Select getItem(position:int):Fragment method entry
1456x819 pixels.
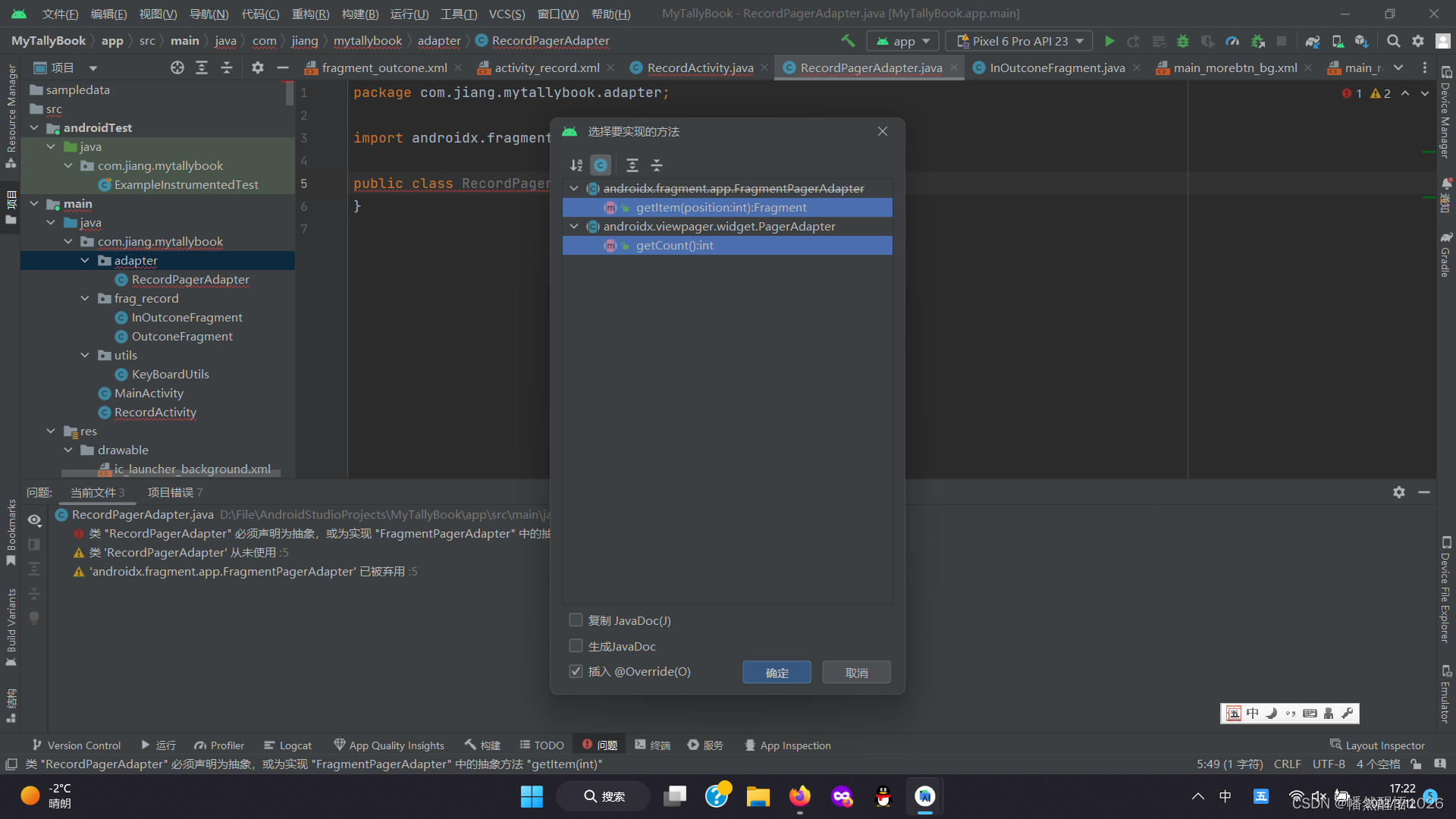720,207
